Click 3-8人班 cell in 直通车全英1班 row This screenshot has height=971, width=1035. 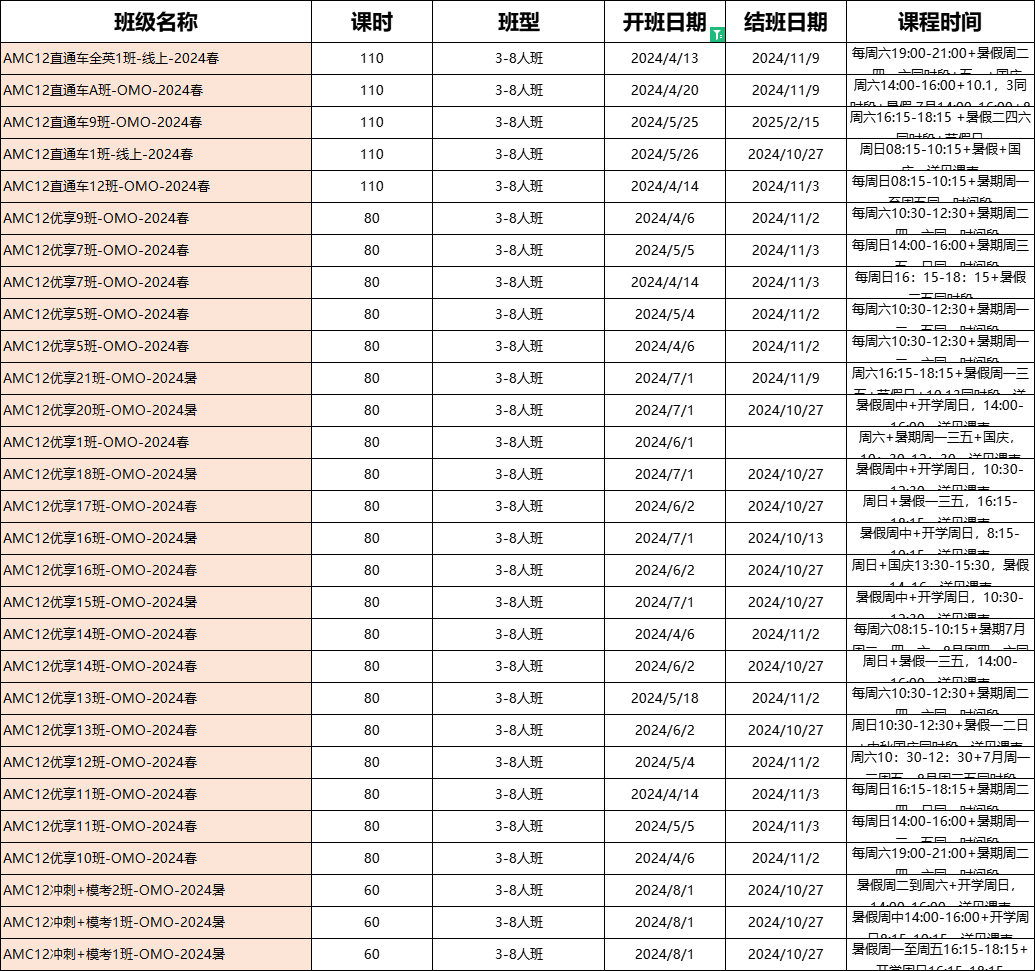click(x=519, y=59)
